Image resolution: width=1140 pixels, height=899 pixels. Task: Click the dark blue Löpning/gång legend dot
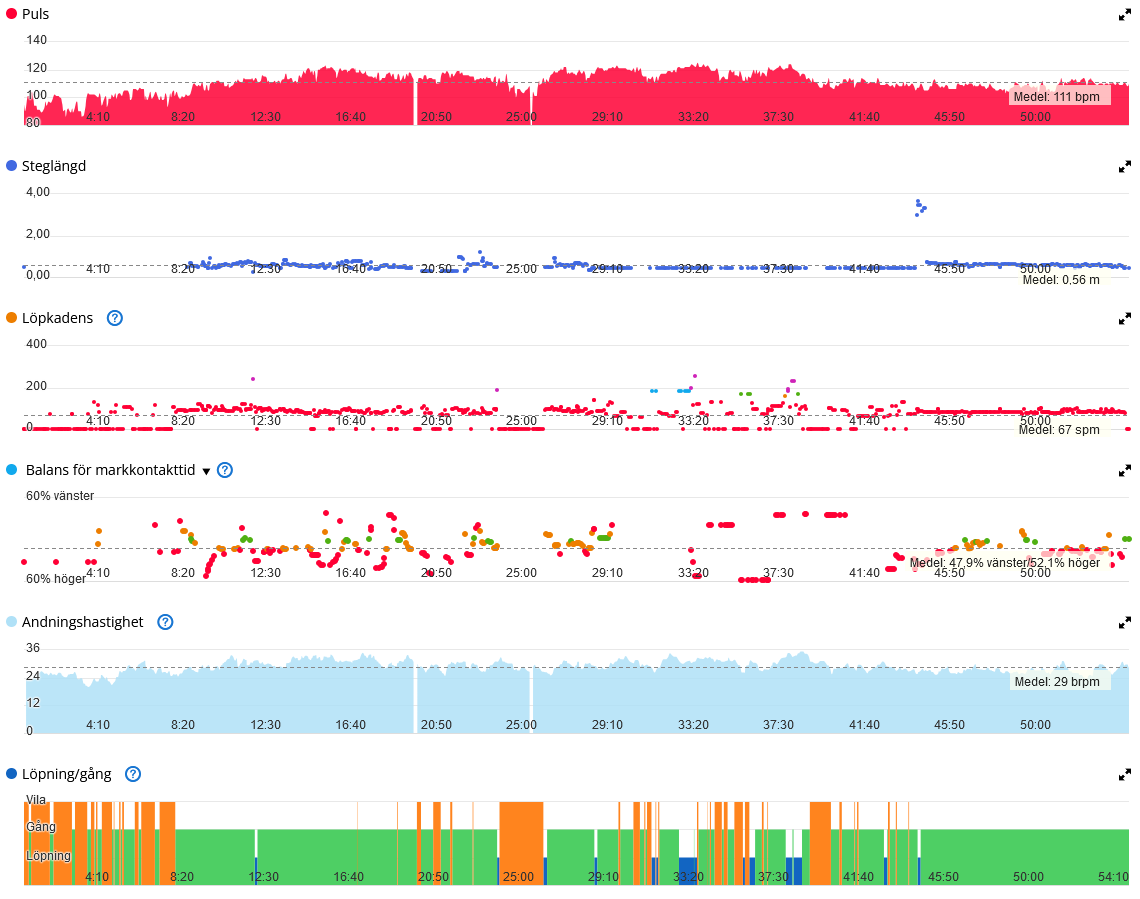[12, 773]
